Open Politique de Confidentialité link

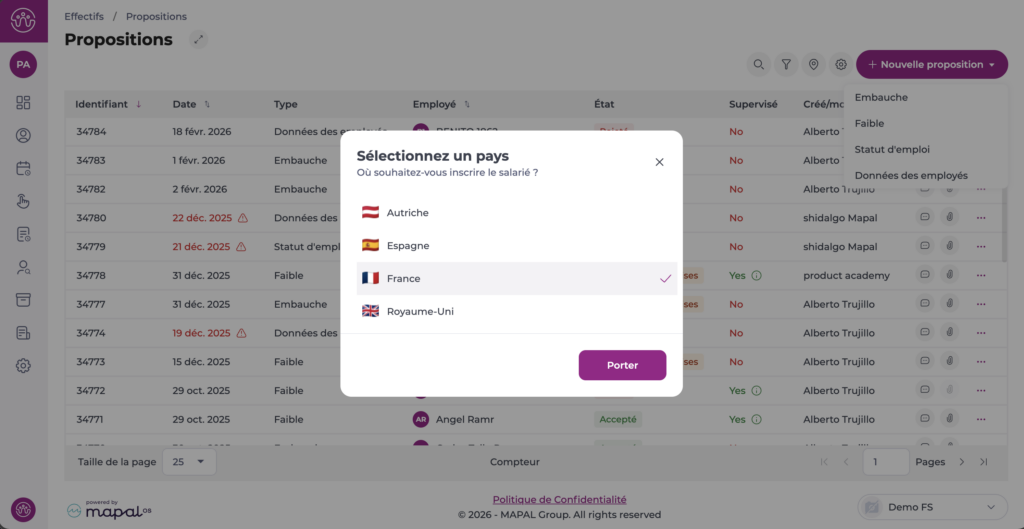click(x=559, y=499)
